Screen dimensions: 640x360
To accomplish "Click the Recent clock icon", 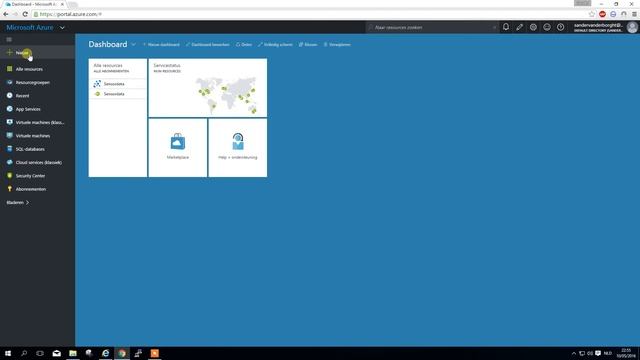I will coord(9,96).
